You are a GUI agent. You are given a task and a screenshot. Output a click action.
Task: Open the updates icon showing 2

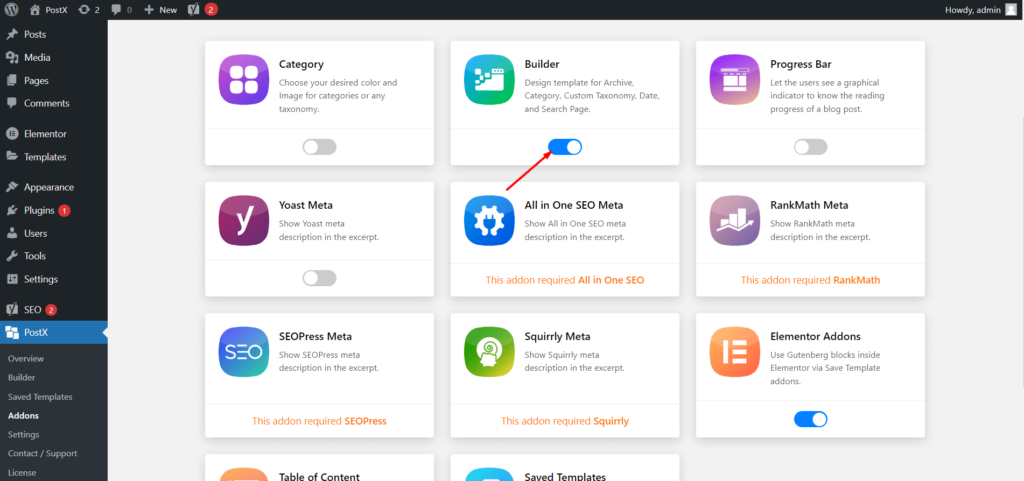click(88, 10)
